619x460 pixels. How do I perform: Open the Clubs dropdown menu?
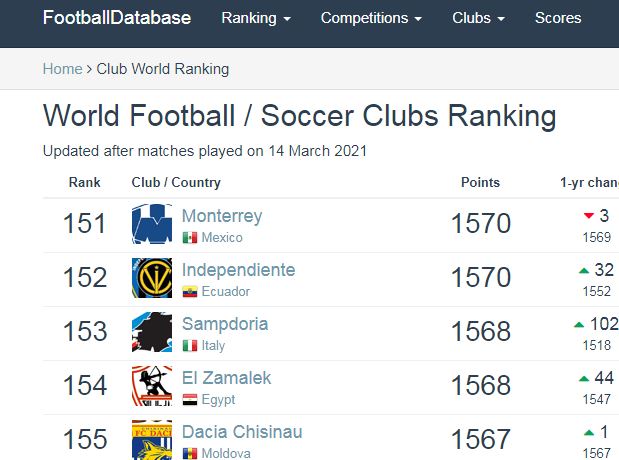tap(478, 18)
